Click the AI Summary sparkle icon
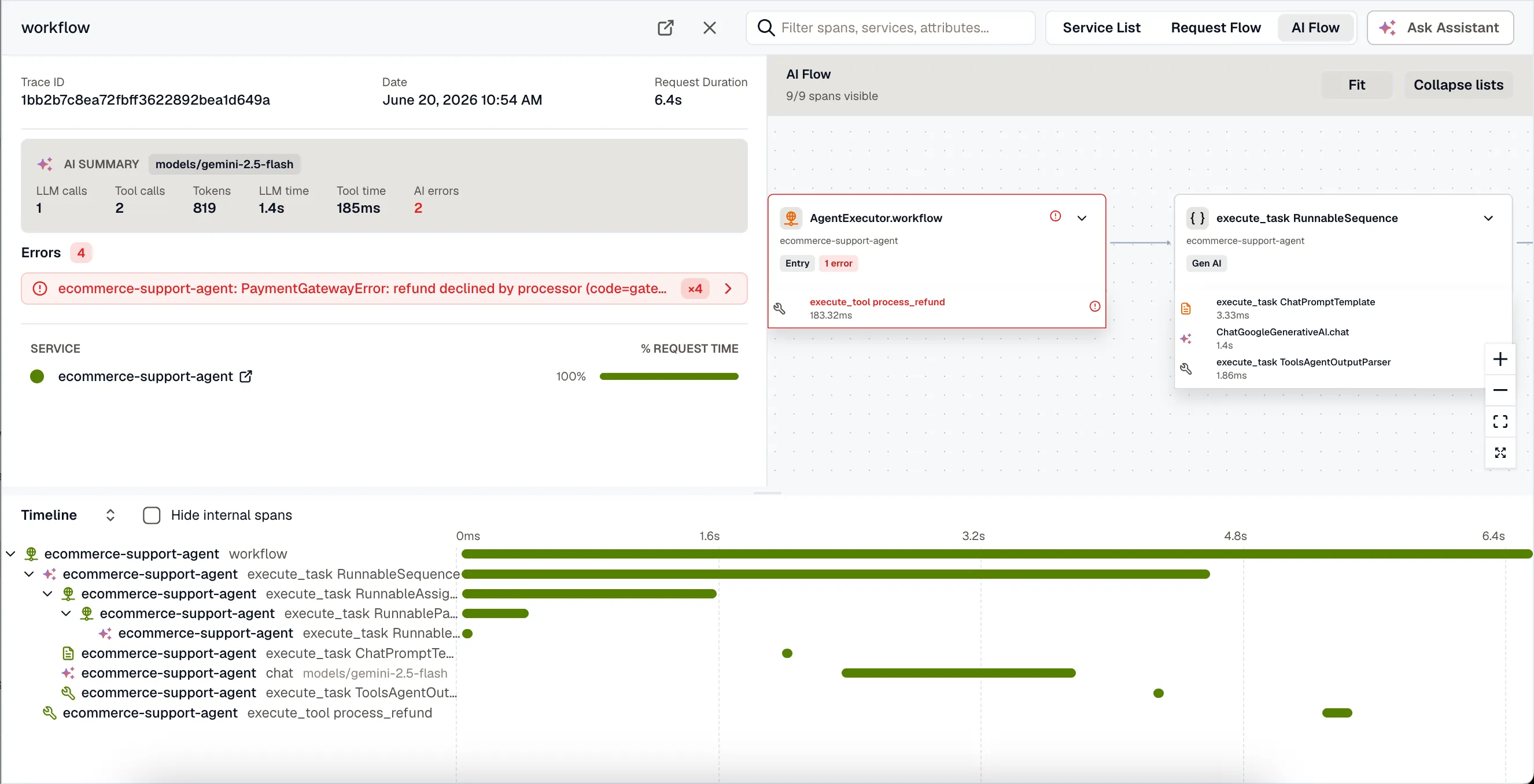 click(x=45, y=164)
